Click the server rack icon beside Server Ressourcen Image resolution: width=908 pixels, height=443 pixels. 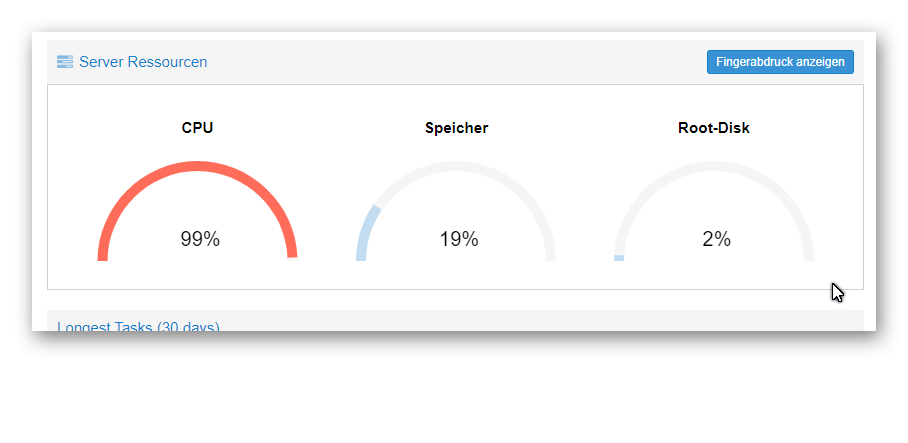[x=65, y=61]
